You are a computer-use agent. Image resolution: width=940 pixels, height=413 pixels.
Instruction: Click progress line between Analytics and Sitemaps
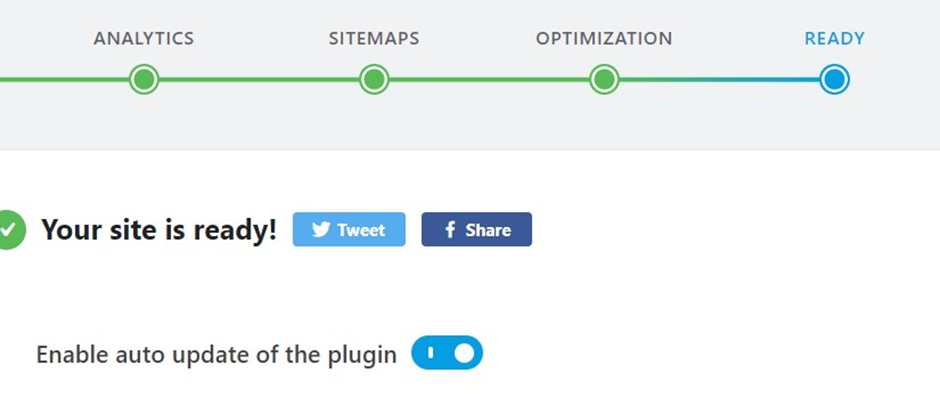click(x=259, y=79)
